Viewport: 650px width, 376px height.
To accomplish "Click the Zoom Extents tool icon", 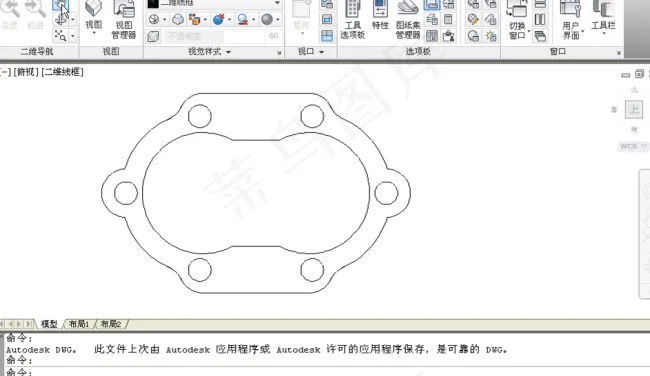I will click(61, 36).
